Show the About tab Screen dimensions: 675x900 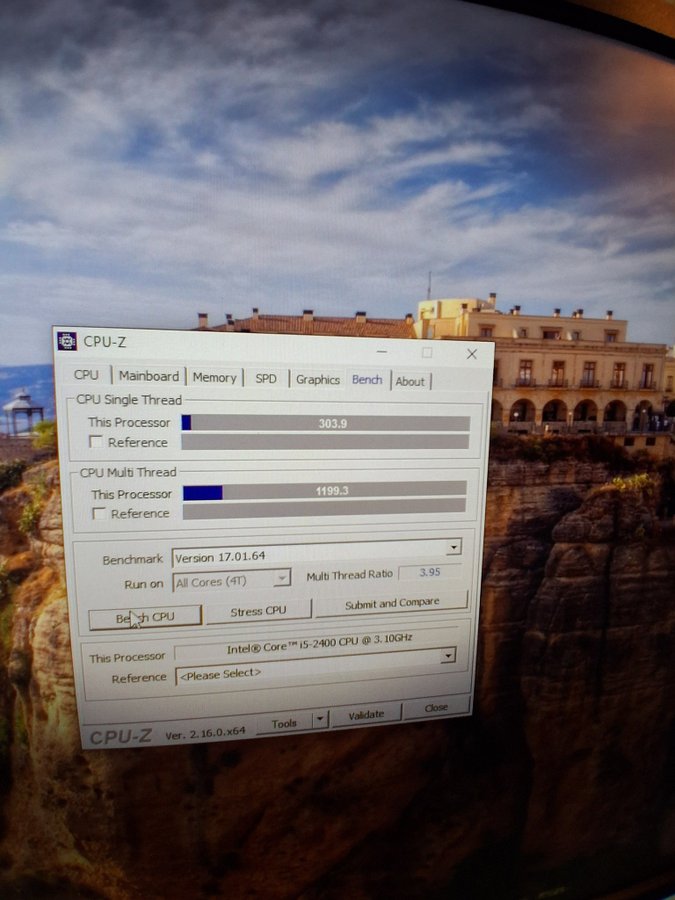tap(410, 381)
